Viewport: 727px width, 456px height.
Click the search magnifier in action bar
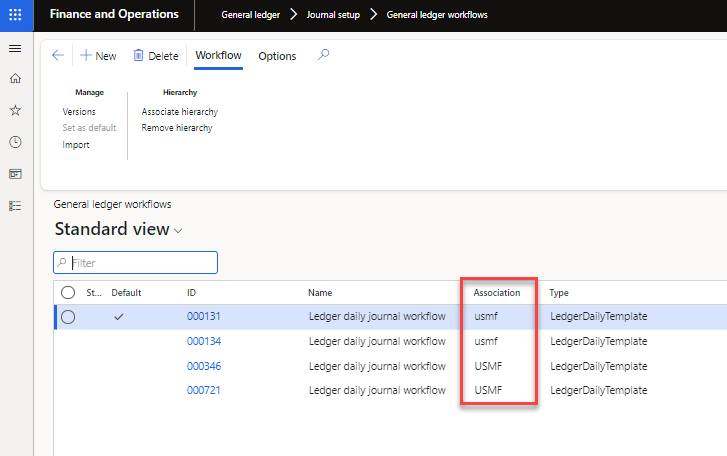(323, 55)
